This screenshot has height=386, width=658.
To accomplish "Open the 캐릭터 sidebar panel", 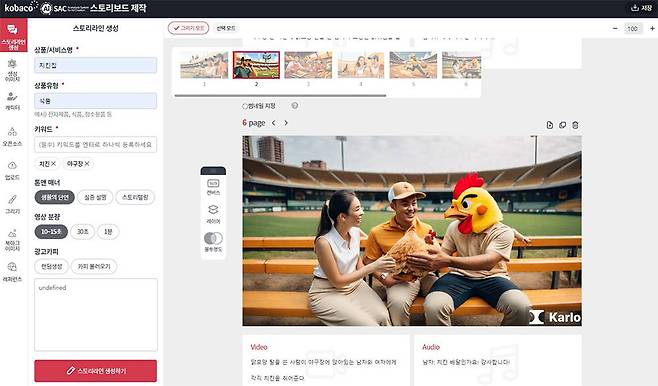I will 13,101.
